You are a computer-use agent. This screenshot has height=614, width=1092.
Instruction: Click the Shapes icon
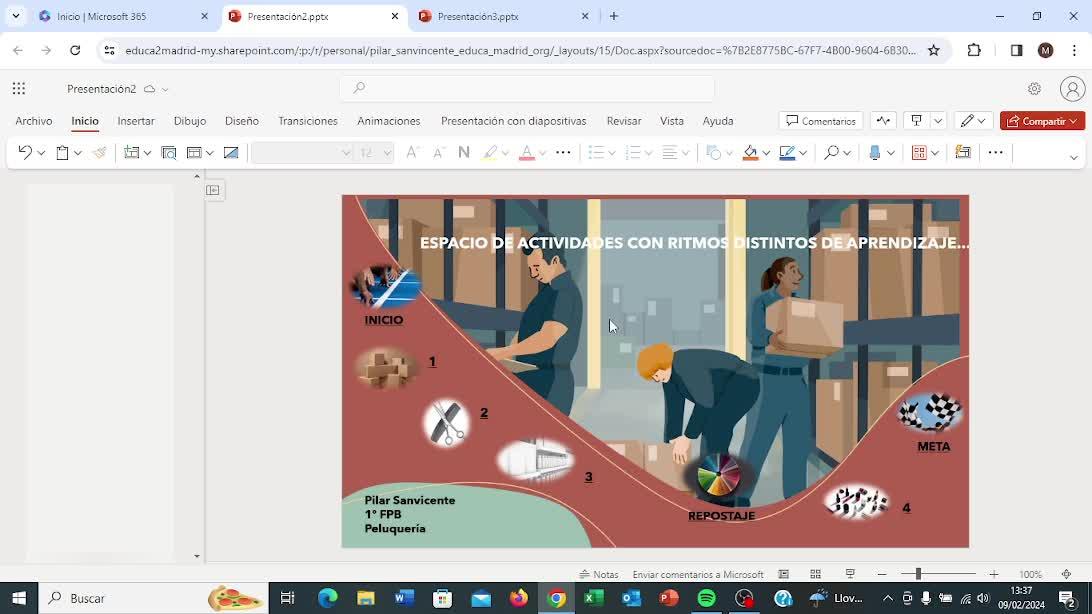click(714, 152)
